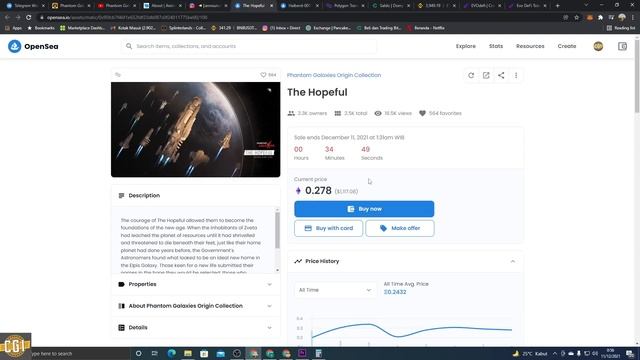Click the favorites count link
The width and height of the screenshot is (640, 360).
pos(440,113)
